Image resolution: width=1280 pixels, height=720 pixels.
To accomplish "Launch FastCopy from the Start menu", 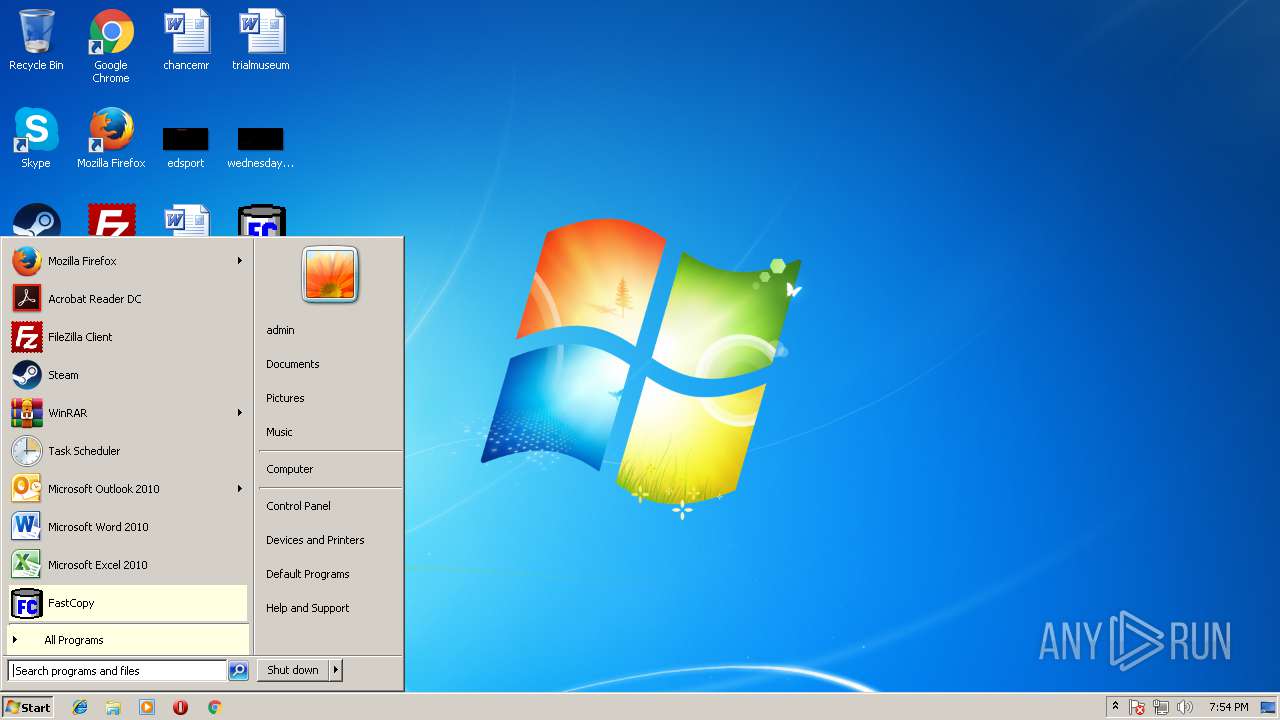I will point(127,603).
